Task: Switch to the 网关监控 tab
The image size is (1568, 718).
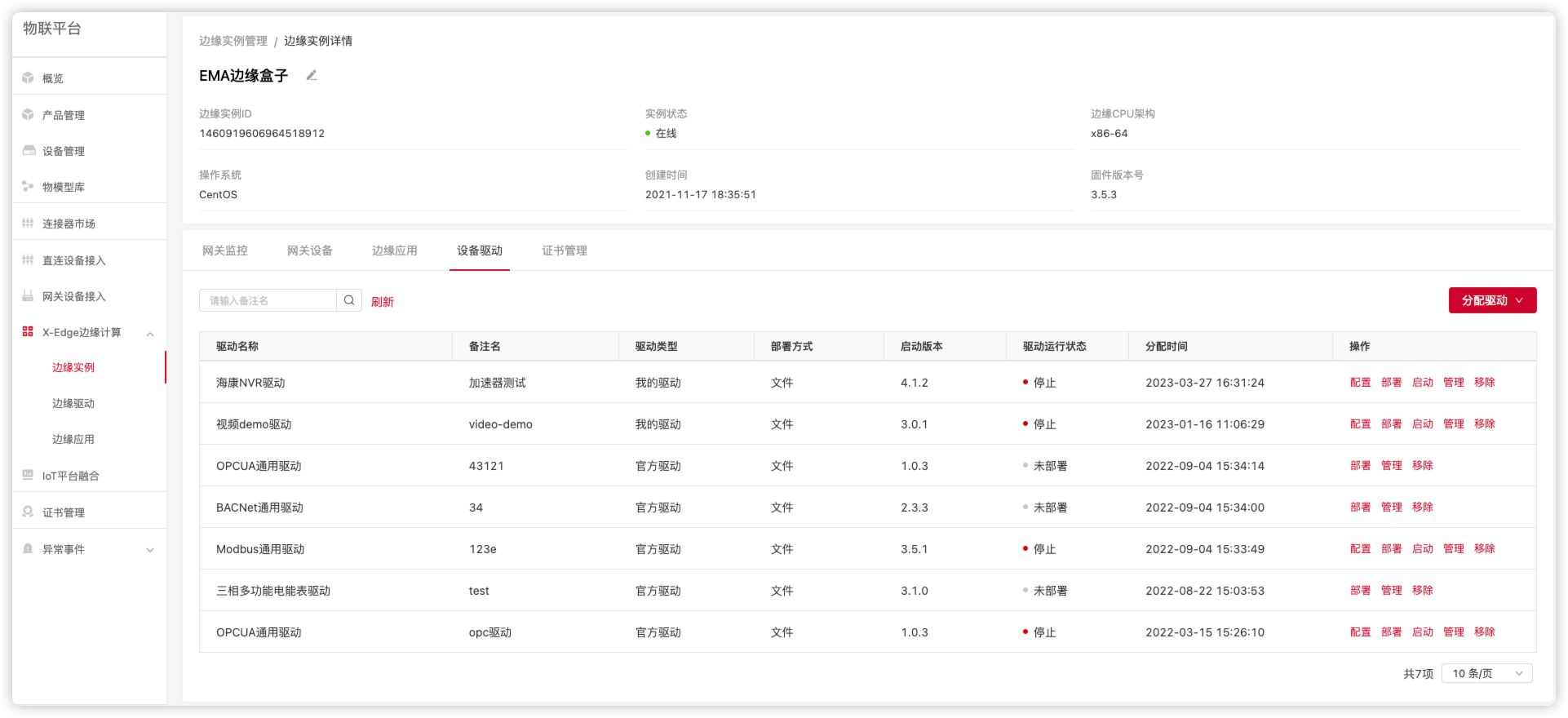Action: point(225,250)
